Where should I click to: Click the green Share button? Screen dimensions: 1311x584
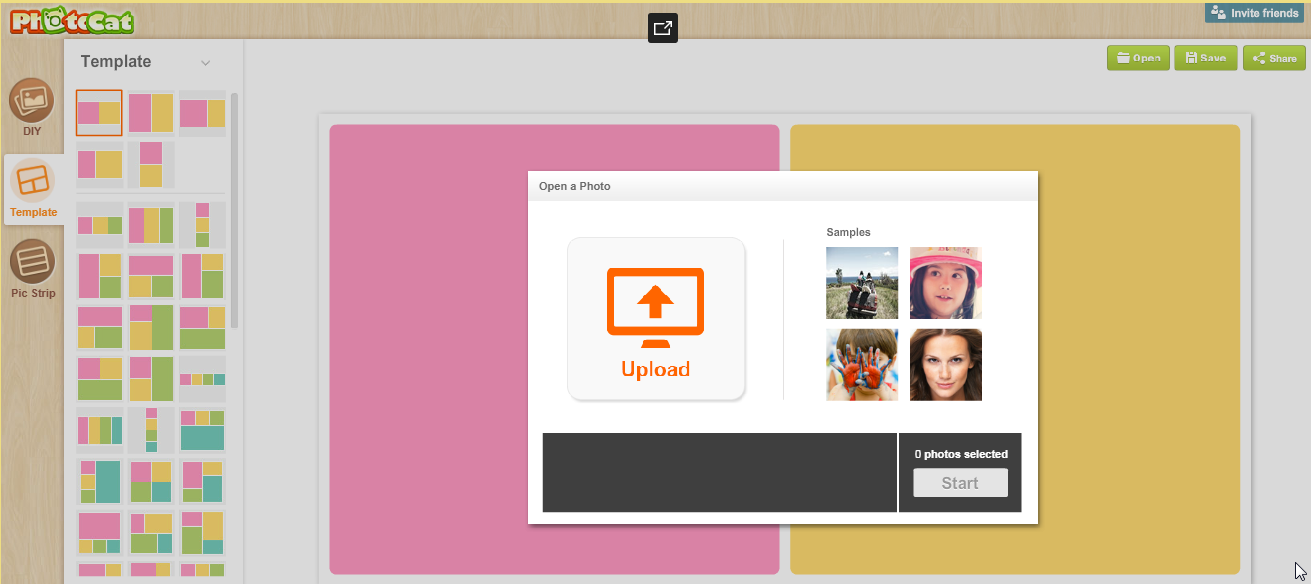pyautogui.click(x=1273, y=58)
